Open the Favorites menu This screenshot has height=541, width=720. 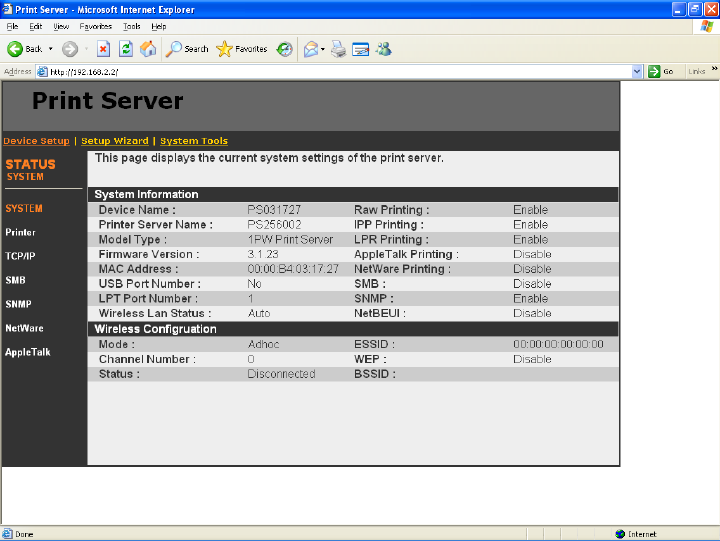(x=96, y=26)
